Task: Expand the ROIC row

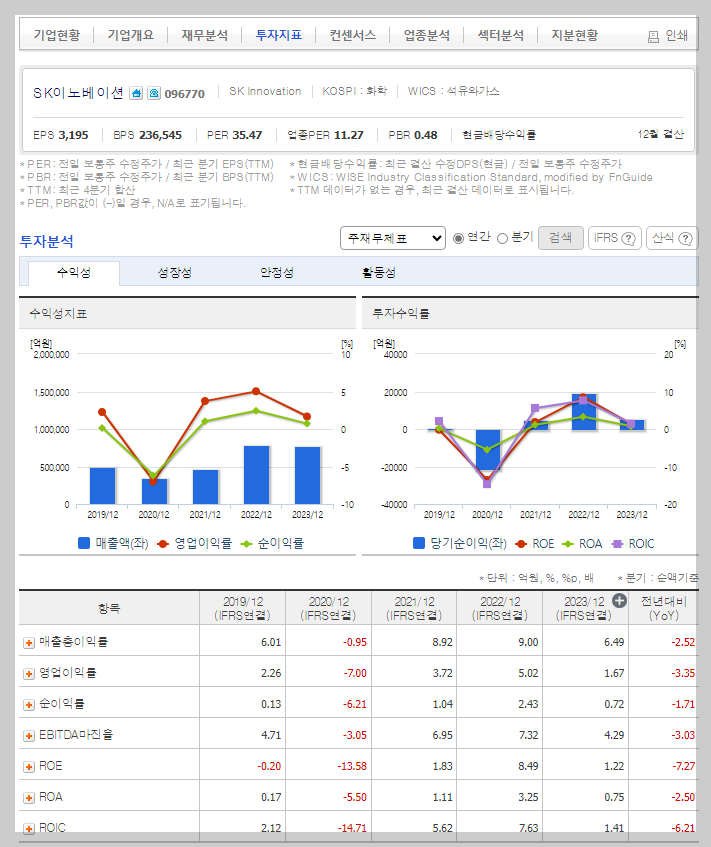Action: click(29, 829)
